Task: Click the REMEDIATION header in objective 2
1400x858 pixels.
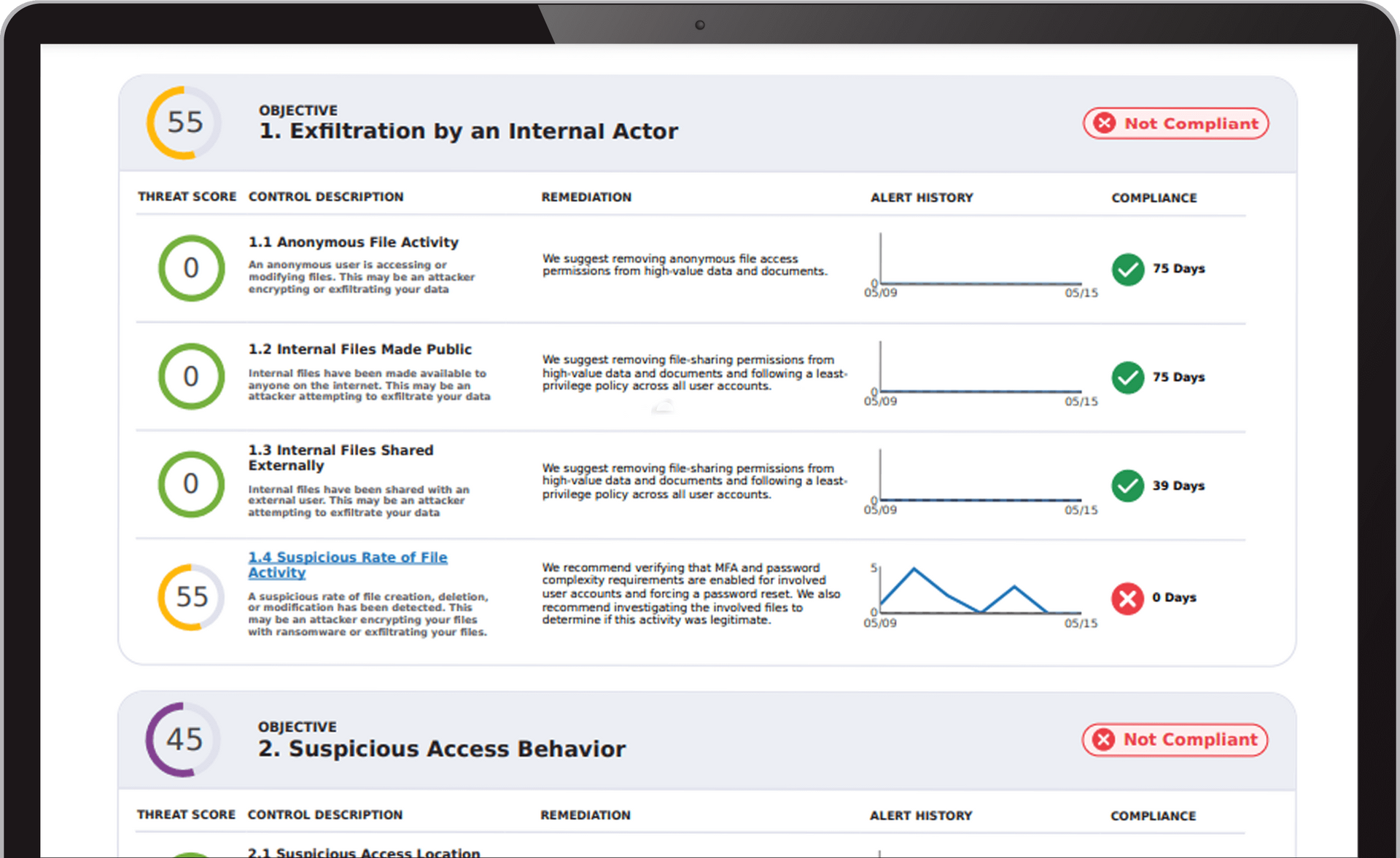Action: click(586, 816)
